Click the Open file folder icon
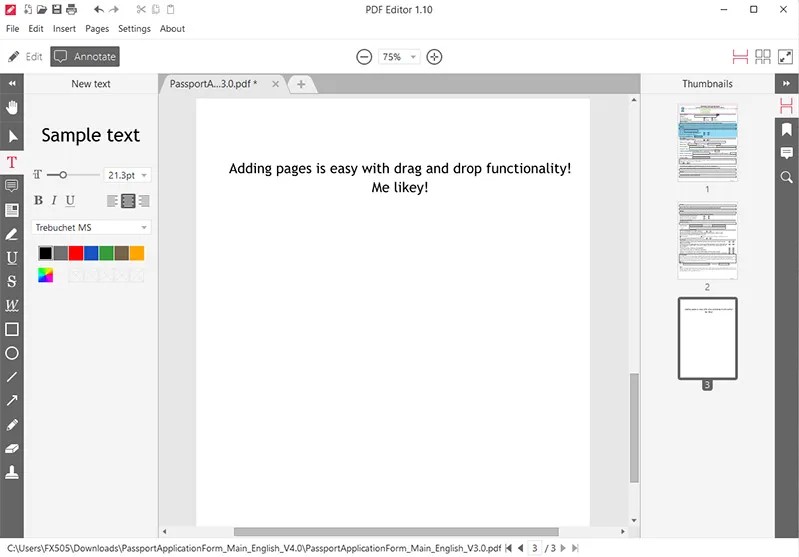The height and width of the screenshot is (557, 799). [42, 9]
